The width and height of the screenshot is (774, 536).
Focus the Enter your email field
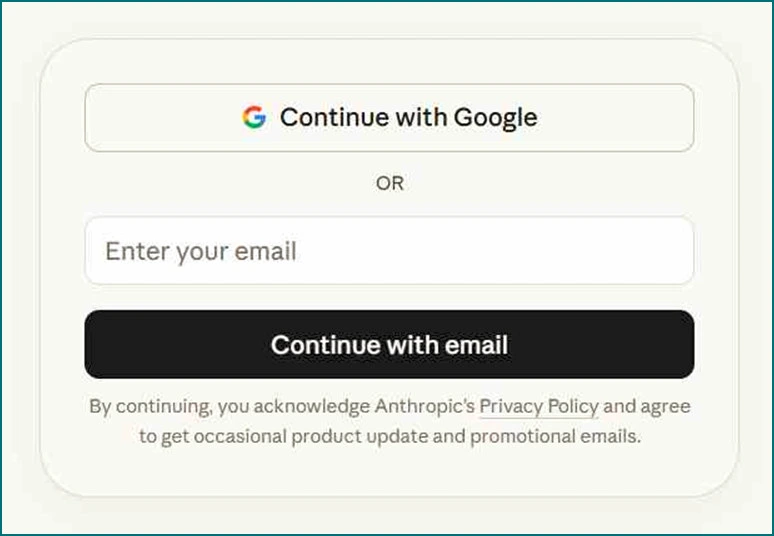coord(389,250)
